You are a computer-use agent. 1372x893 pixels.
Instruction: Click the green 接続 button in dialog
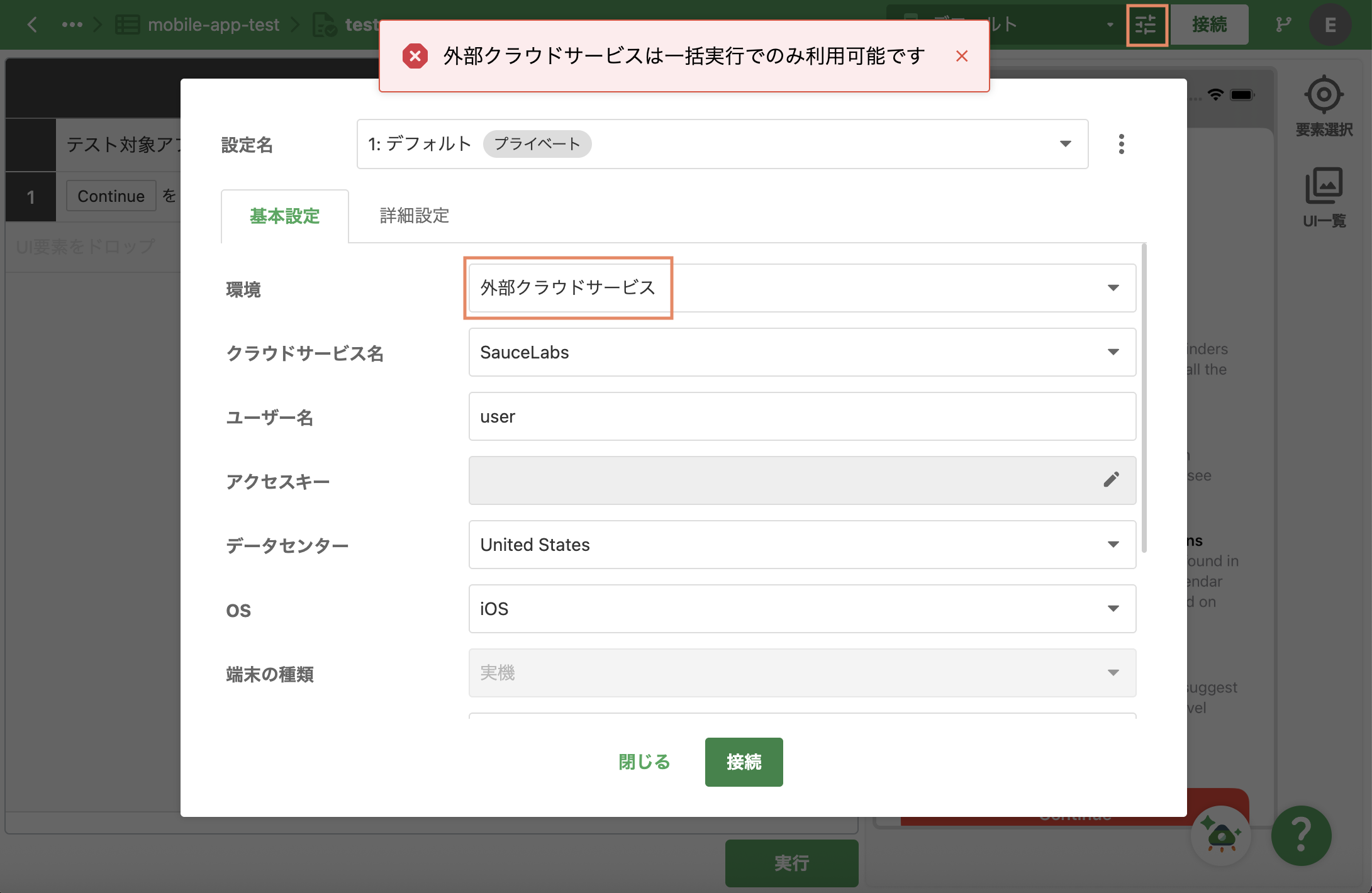tap(744, 762)
